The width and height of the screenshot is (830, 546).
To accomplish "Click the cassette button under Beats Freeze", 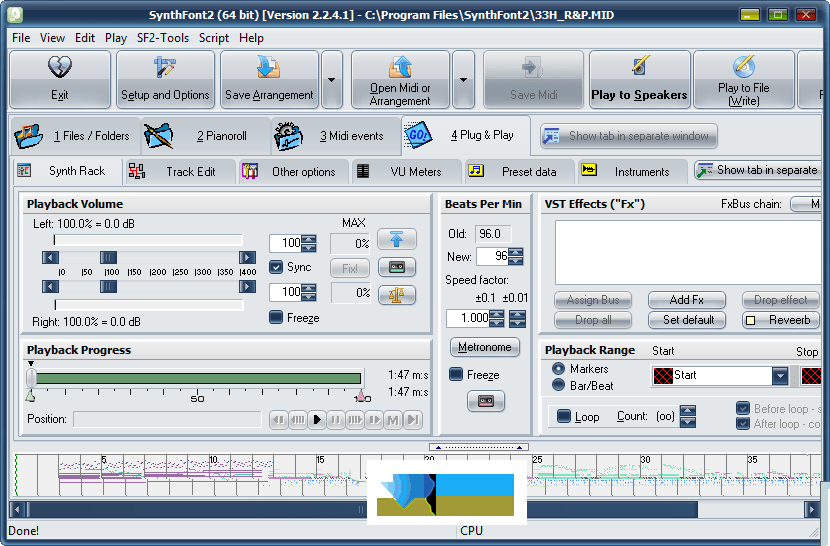I will point(485,401).
